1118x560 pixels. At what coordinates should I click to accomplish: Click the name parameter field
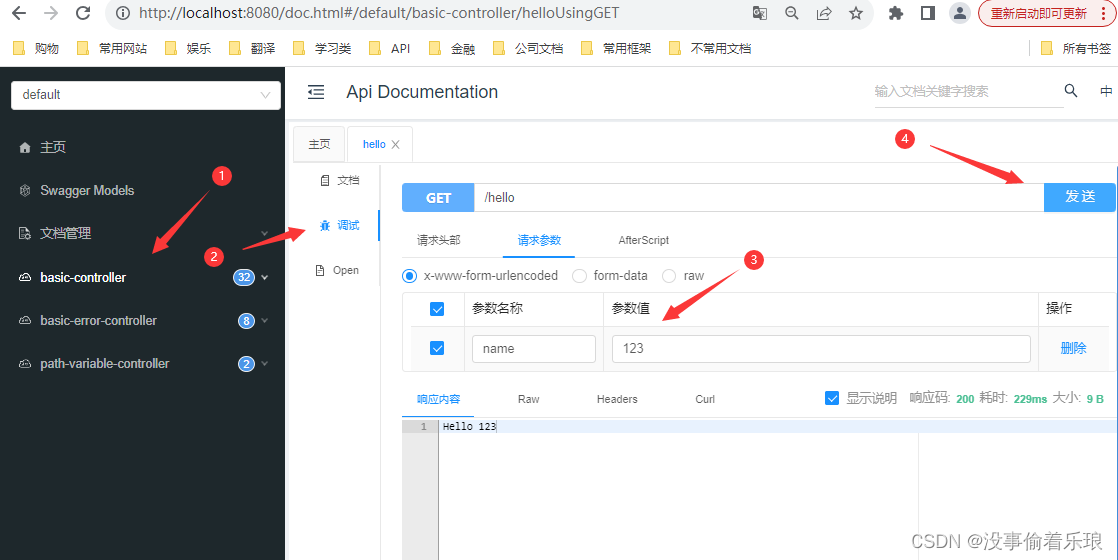click(534, 349)
